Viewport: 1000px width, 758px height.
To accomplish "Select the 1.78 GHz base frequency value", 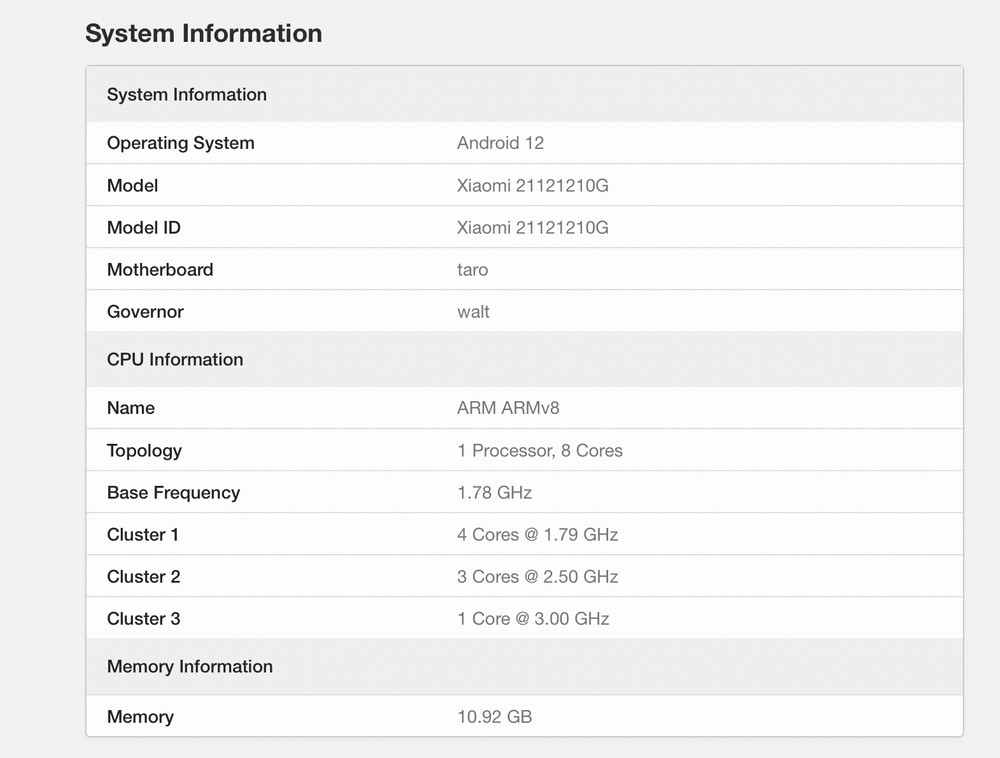I will [x=494, y=493].
